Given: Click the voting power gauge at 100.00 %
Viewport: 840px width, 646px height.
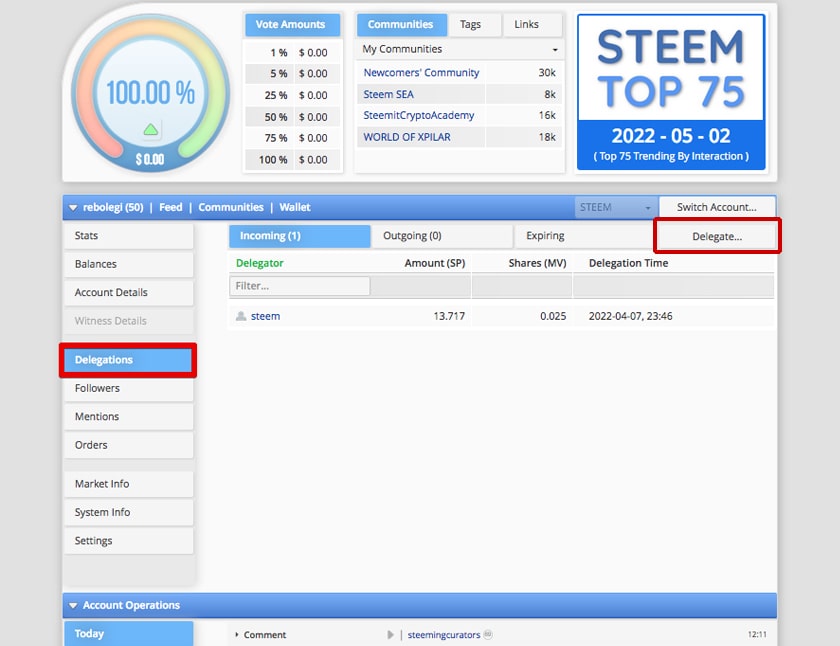Looking at the screenshot, I should point(151,93).
